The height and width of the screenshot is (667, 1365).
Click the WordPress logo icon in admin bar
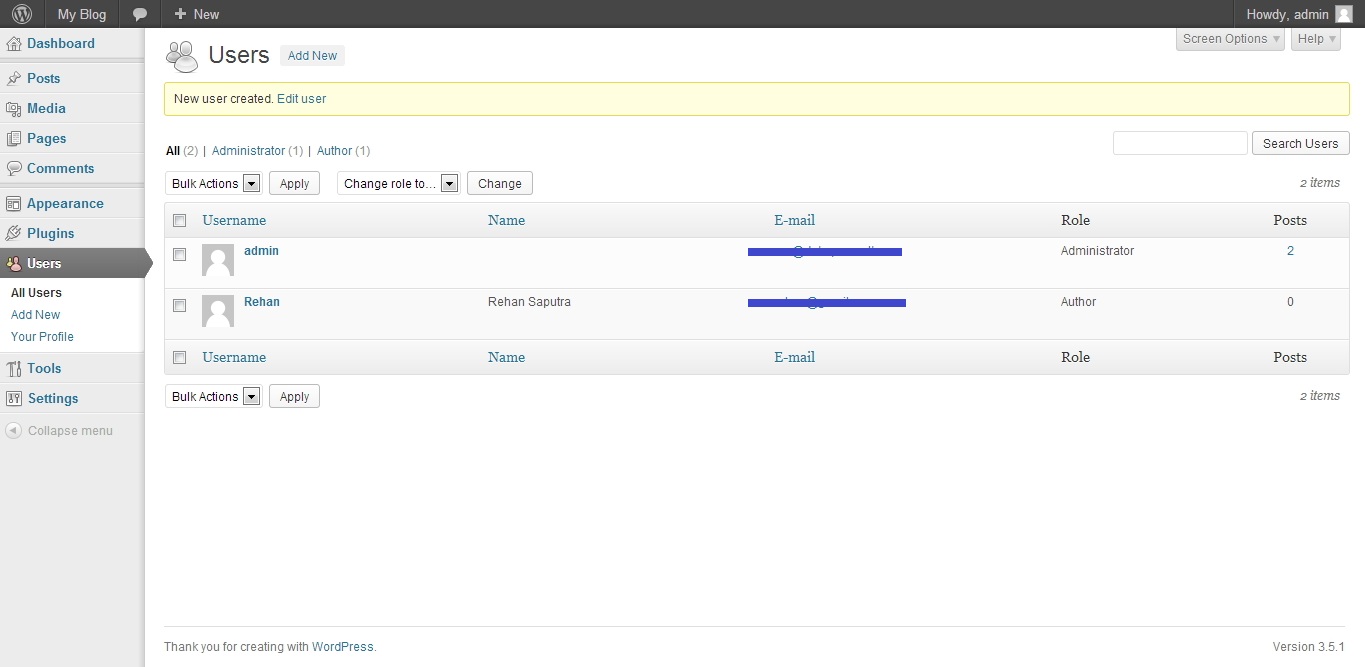click(x=21, y=14)
